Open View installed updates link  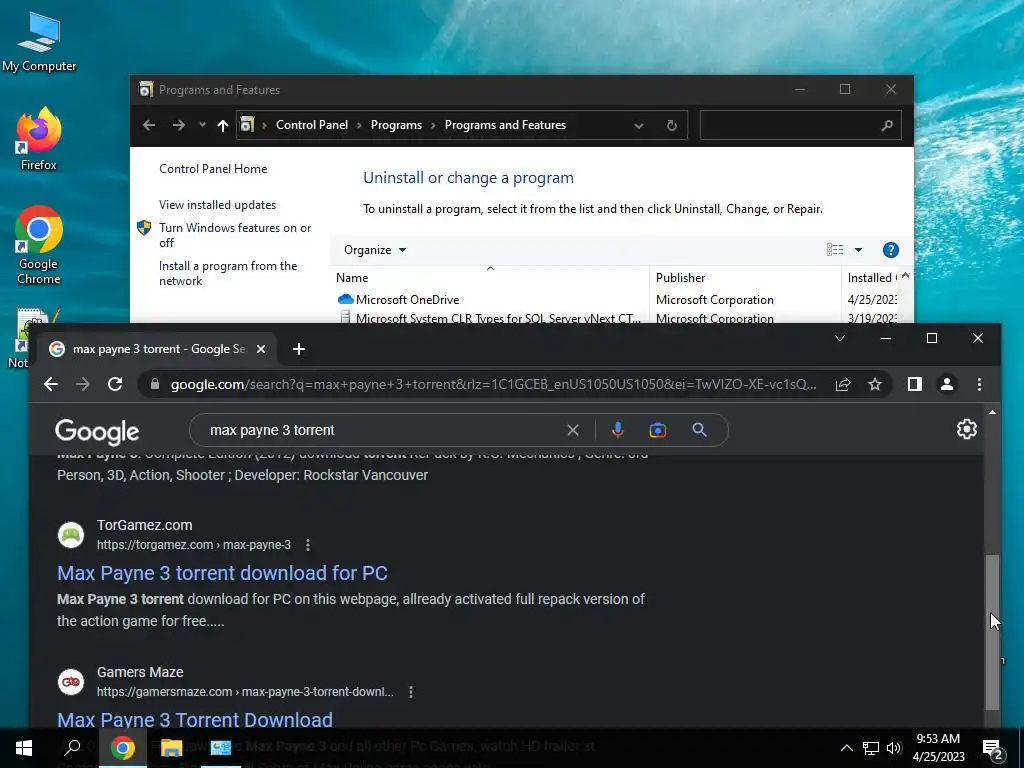pyautogui.click(x=217, y=204)
